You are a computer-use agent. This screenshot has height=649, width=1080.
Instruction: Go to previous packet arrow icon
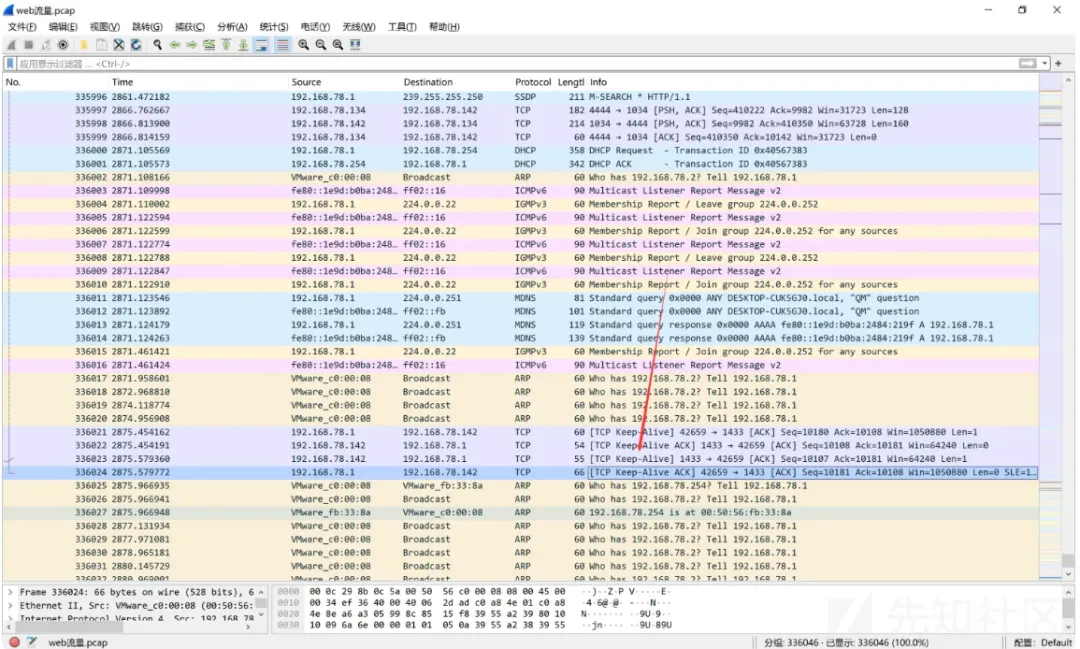(x=175, y=45)
